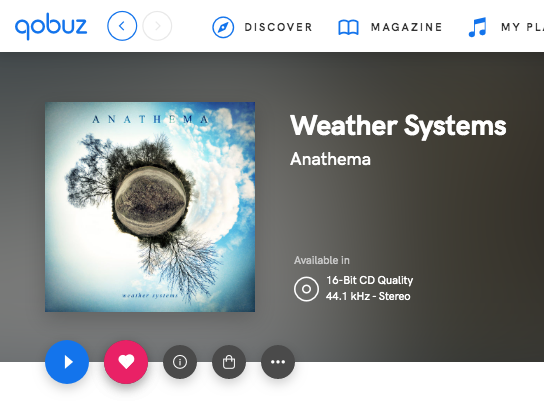Click the 44.1 kHz - Stereo text

click(x=368, y=296)
